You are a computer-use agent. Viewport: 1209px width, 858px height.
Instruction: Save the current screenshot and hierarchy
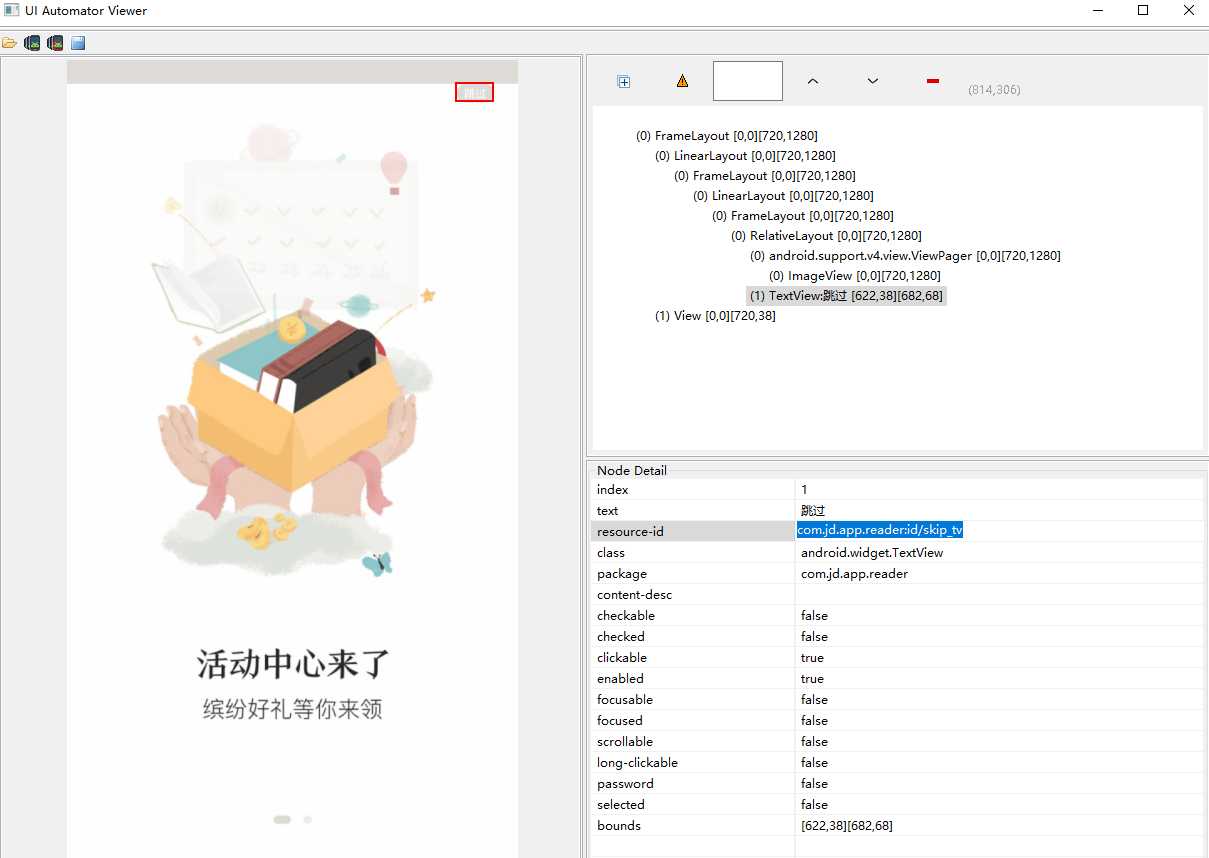pyautogui.click(x=77, y=42)
